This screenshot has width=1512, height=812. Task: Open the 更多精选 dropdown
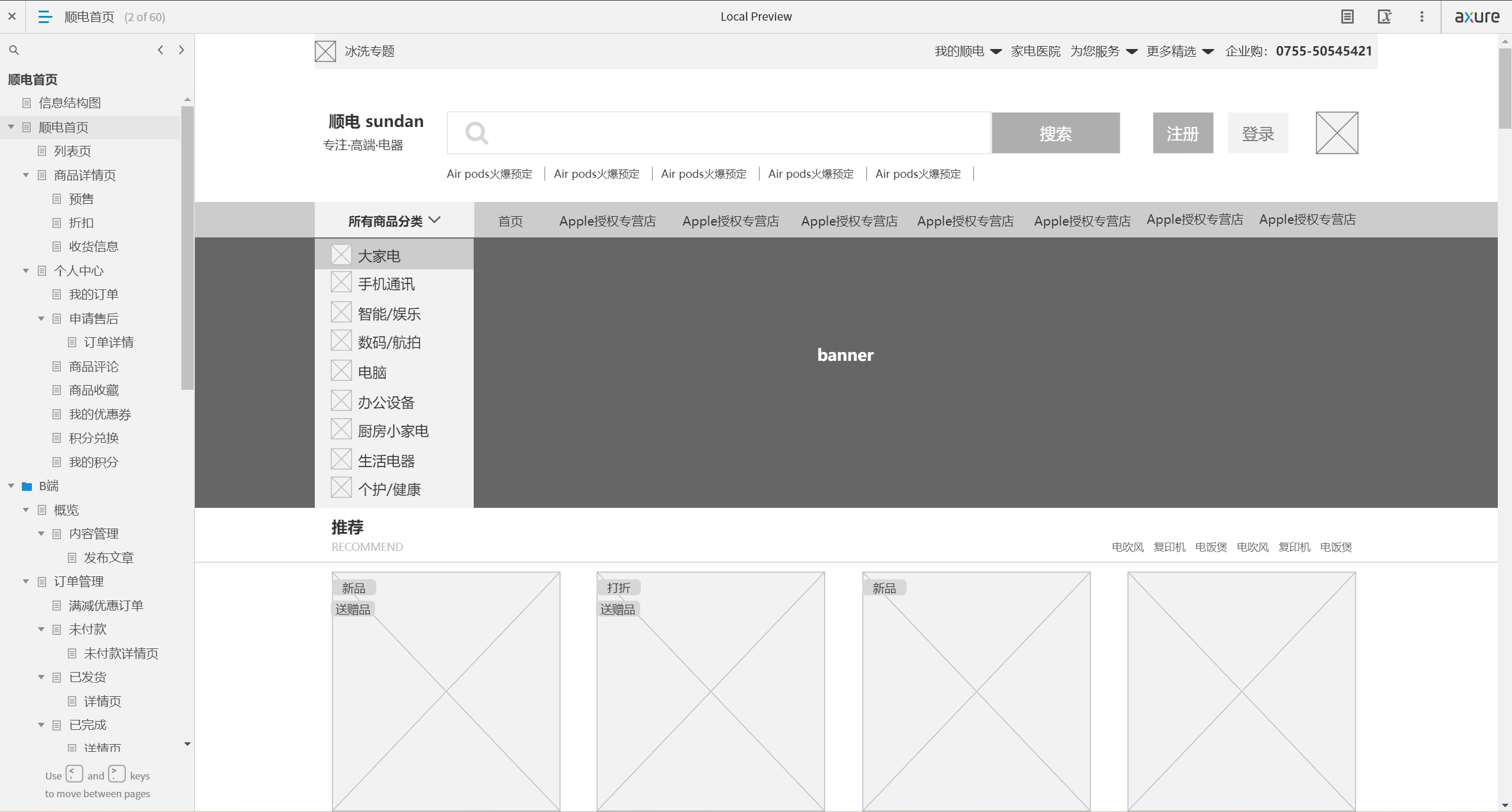(x=1180, y=51)
